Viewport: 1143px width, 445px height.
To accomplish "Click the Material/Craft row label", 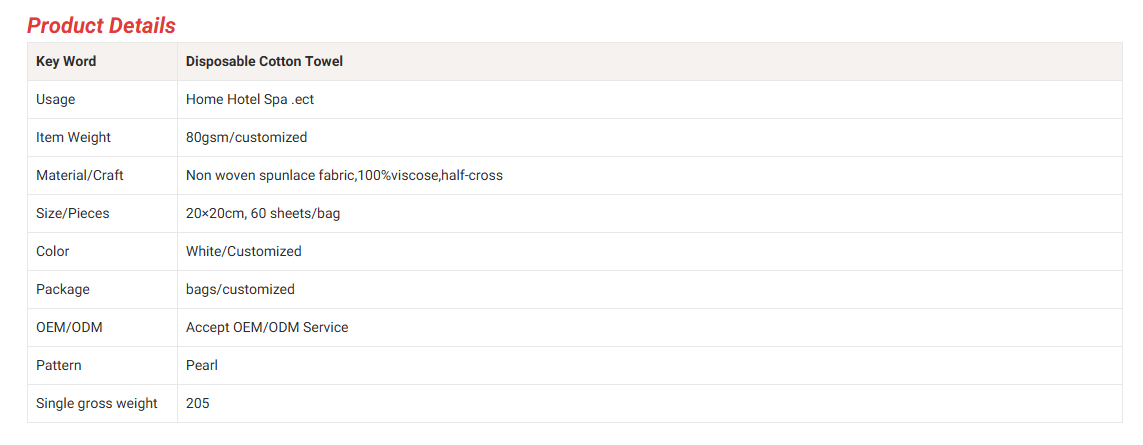I will [x=80, y=175].
